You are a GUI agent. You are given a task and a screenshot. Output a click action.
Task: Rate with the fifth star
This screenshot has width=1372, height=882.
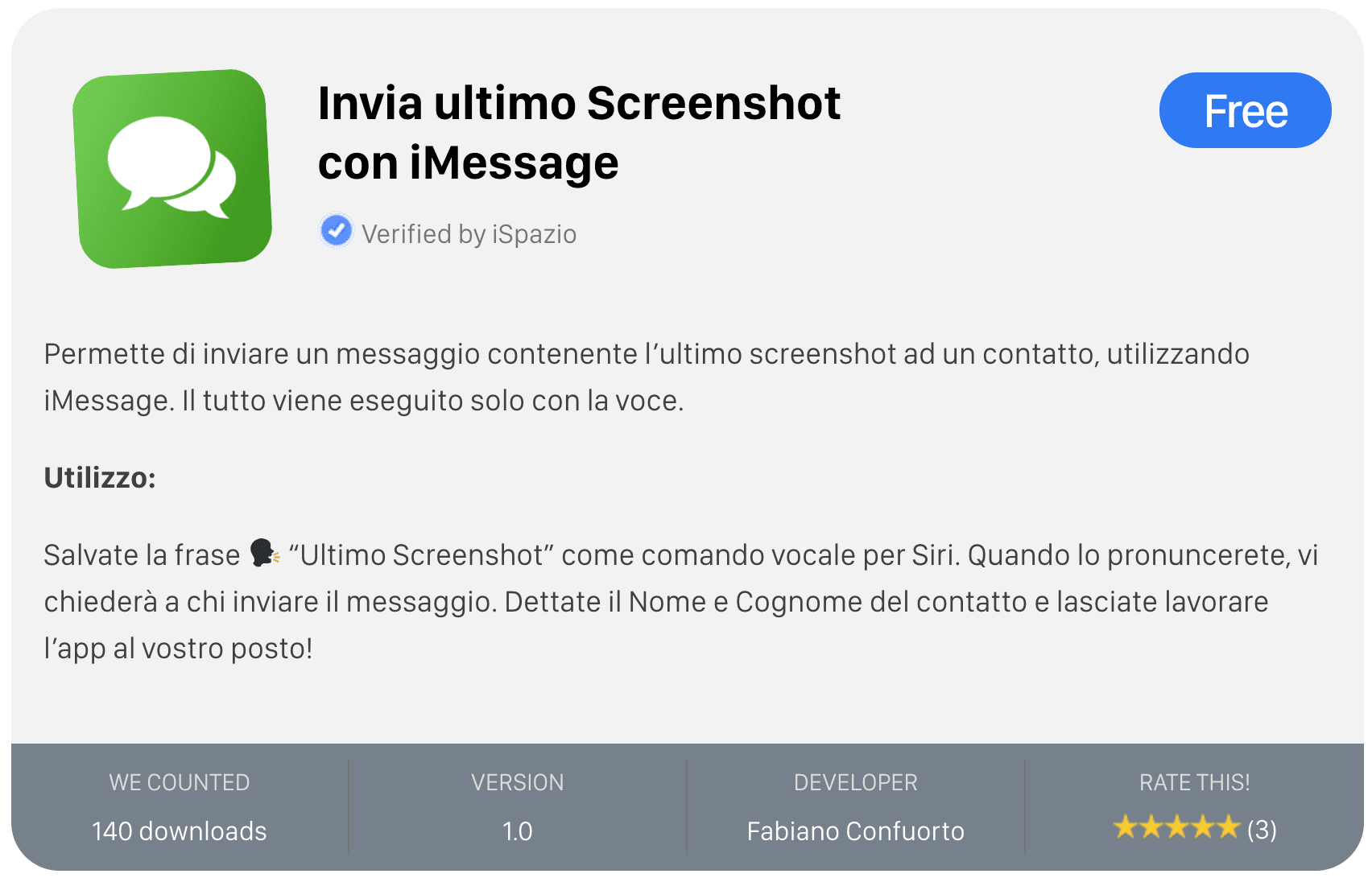[1228, 826]
